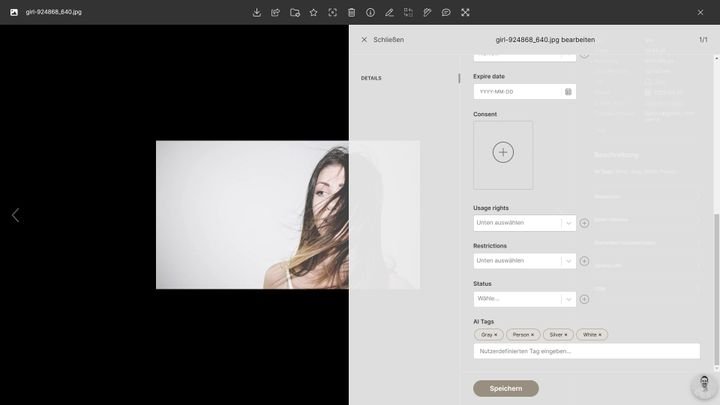Remove the Person AI tag

[x=532, y=335]
